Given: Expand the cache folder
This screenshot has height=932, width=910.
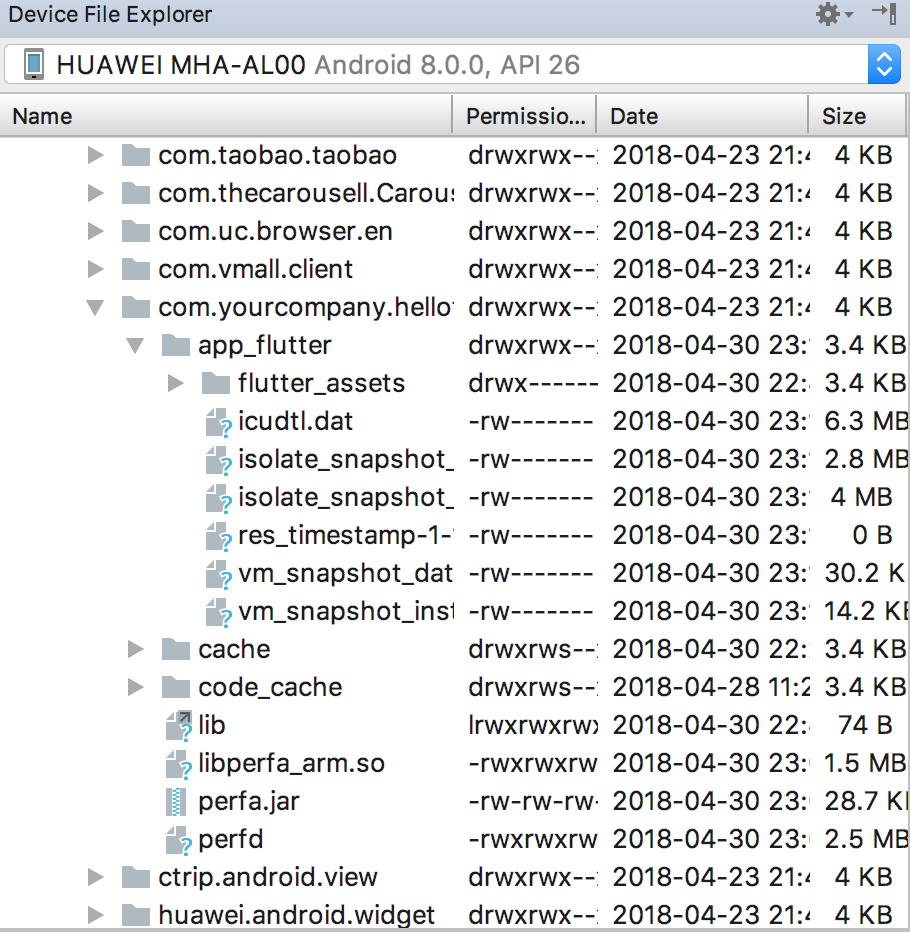Looking at the screenshot, I should [135, 649].
